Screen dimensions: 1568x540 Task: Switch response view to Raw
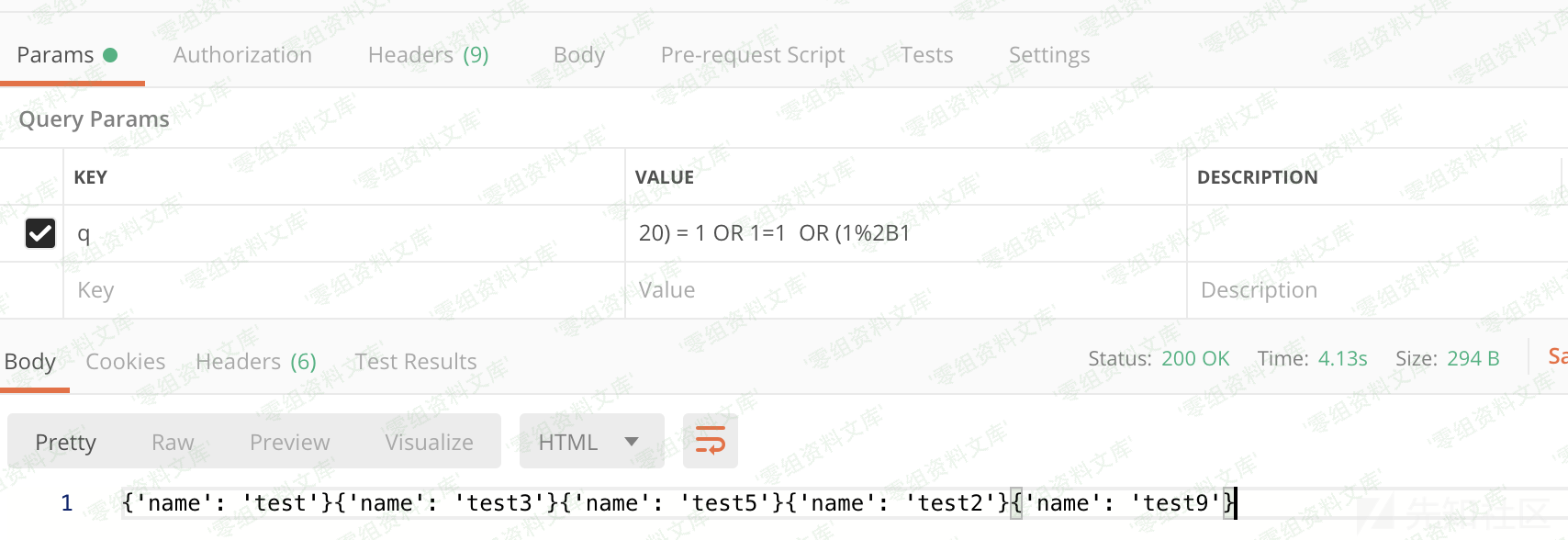[x=173, y=442]
